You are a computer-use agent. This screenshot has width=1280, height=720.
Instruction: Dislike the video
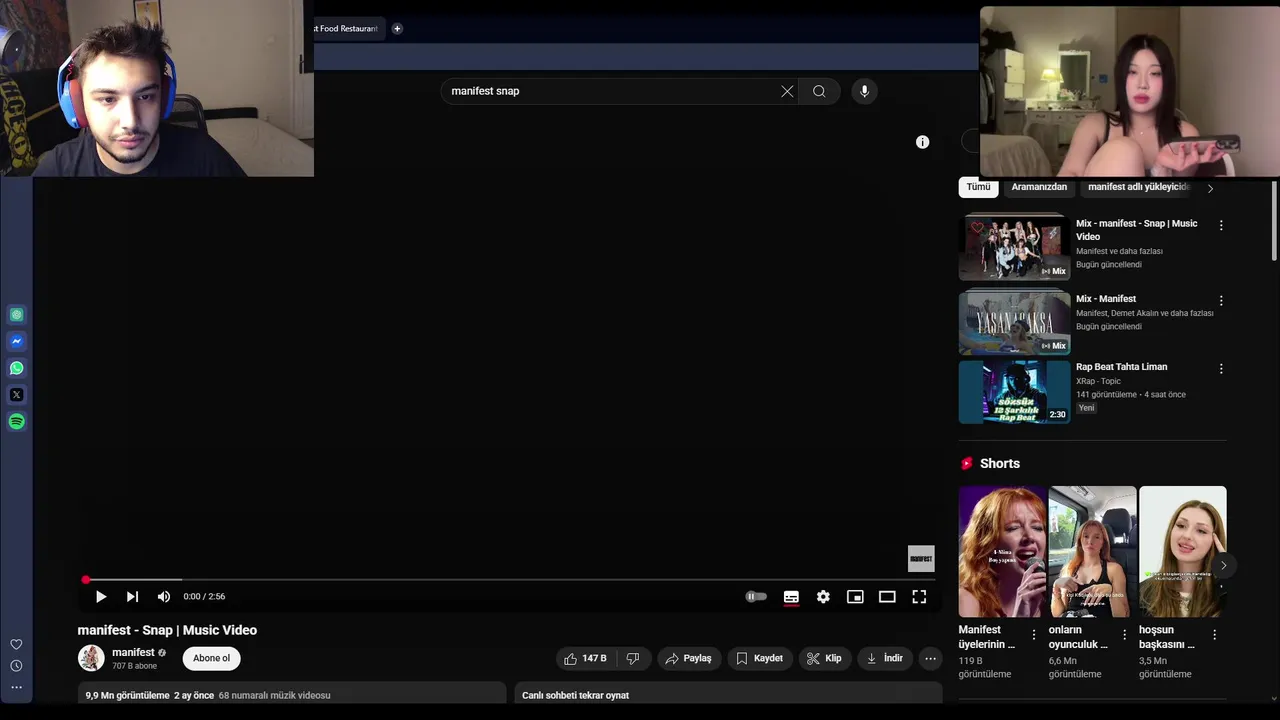(x=633, y=659)
